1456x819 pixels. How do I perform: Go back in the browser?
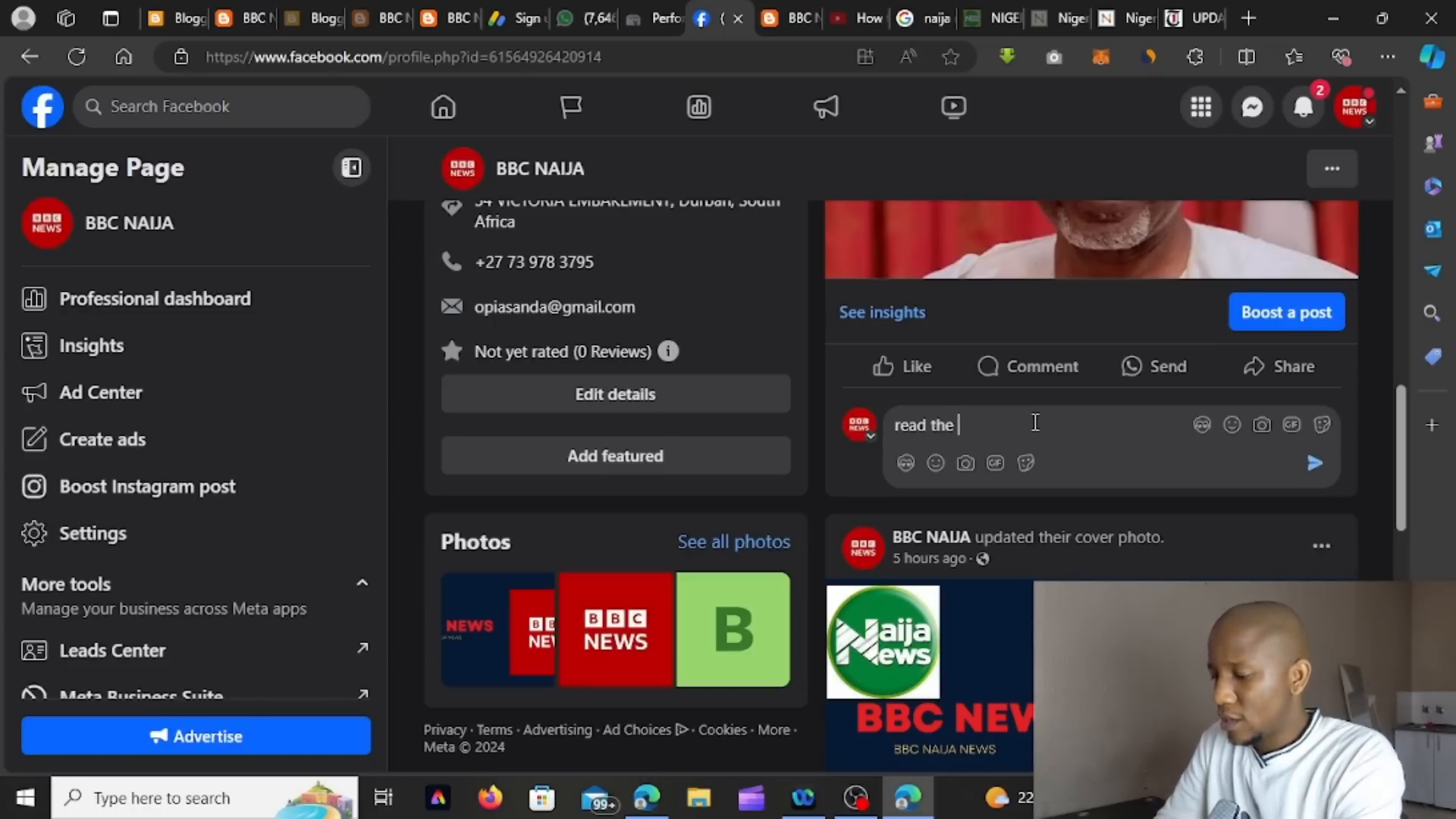(30, 57)
